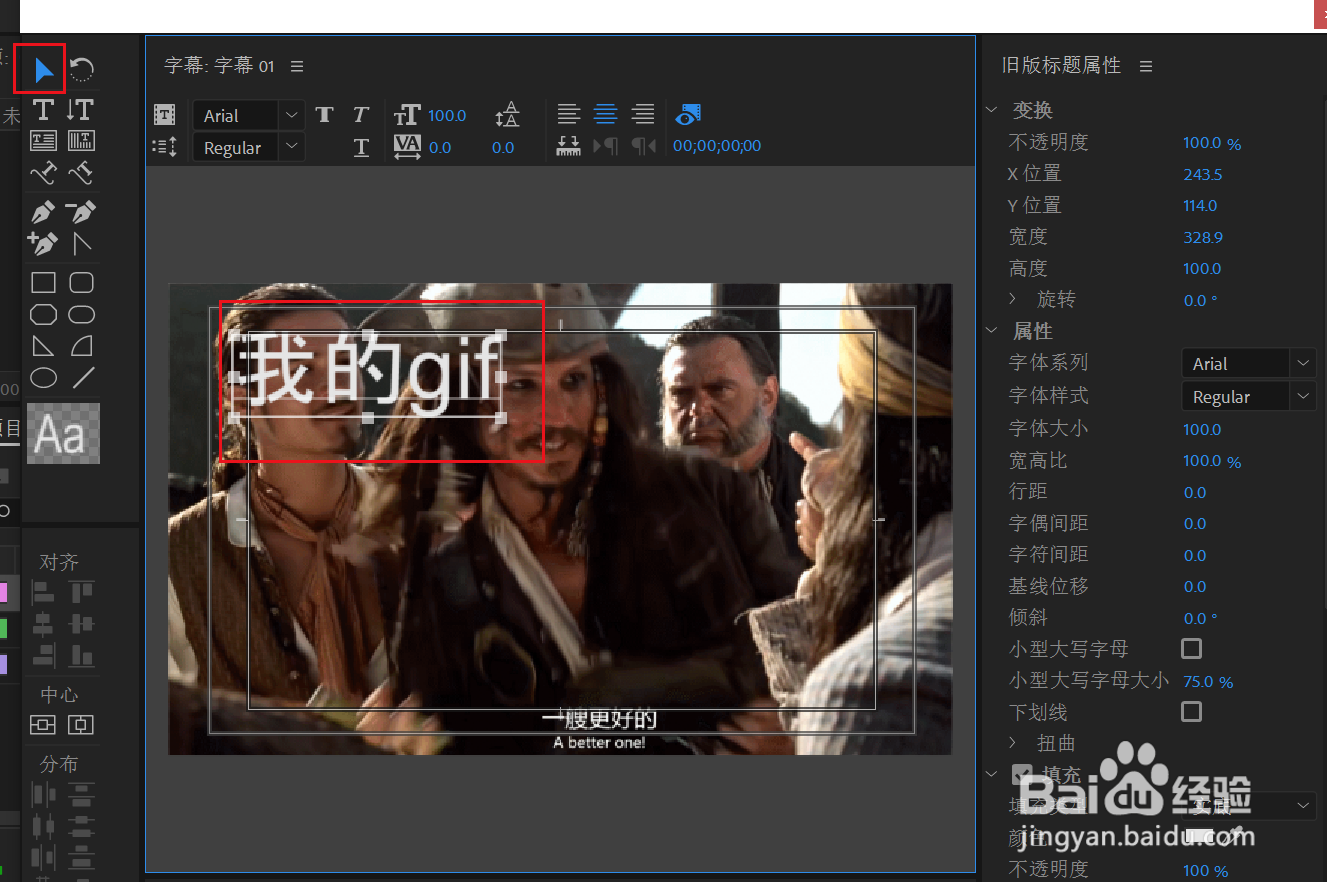Open 旧版标题属性 panel menu icon
This screenshot has height=882, width=1327.
[x=1146, y=66]
